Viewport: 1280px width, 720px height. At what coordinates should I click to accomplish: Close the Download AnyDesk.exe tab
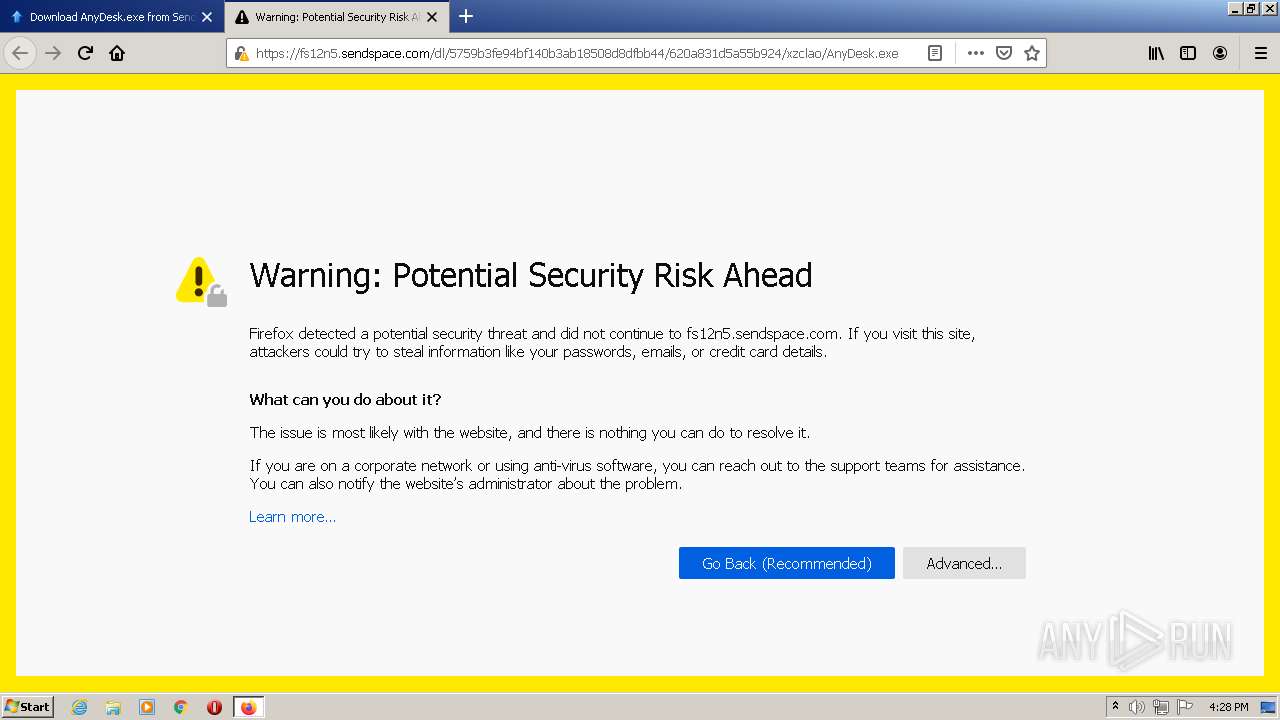click(207, 17)
